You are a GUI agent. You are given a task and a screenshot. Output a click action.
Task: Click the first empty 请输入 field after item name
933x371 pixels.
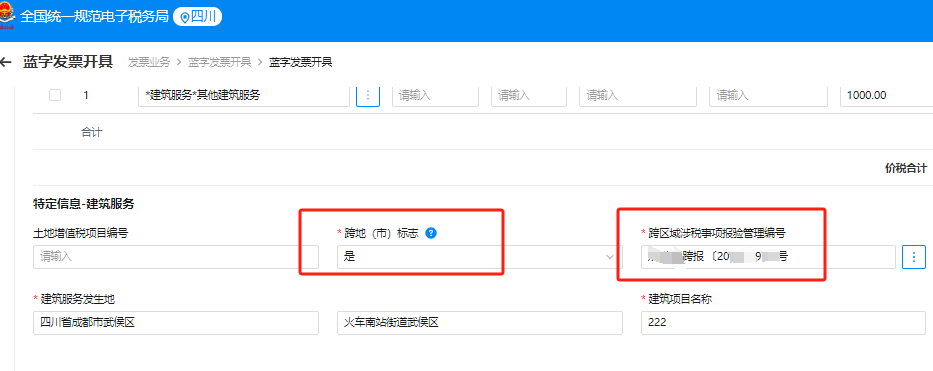tap(435, 95)
